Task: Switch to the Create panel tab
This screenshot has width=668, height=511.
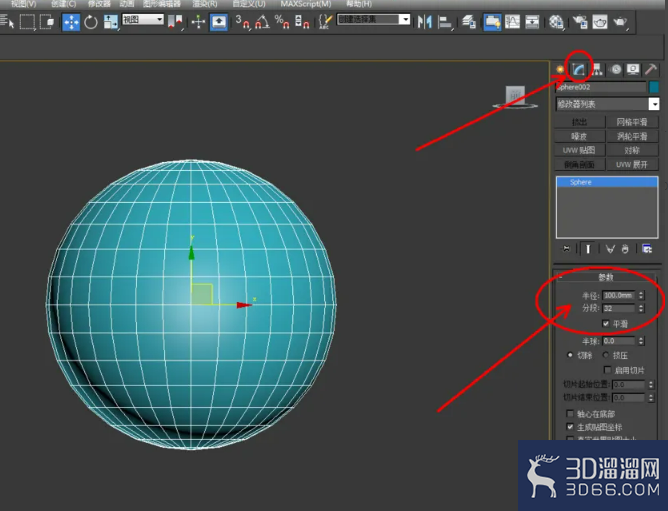Action: coord(560,69)
